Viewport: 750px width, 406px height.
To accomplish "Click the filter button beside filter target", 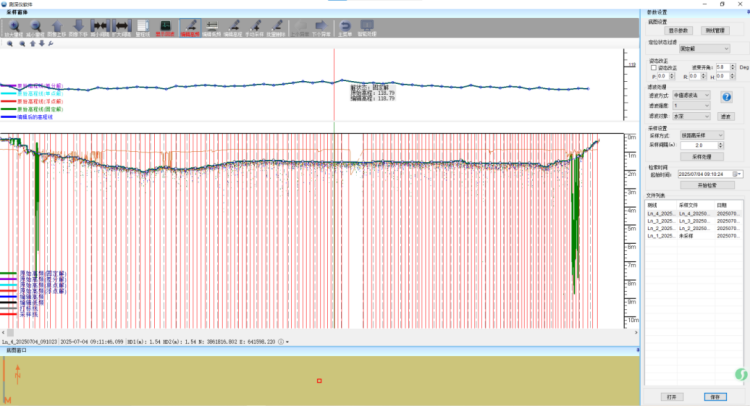I will point(726,116).
